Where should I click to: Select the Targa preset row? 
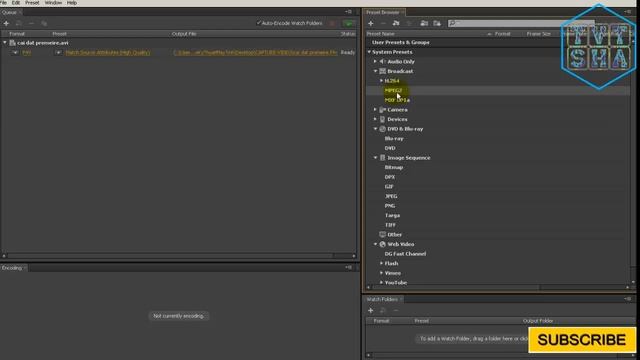pos(498,215)
